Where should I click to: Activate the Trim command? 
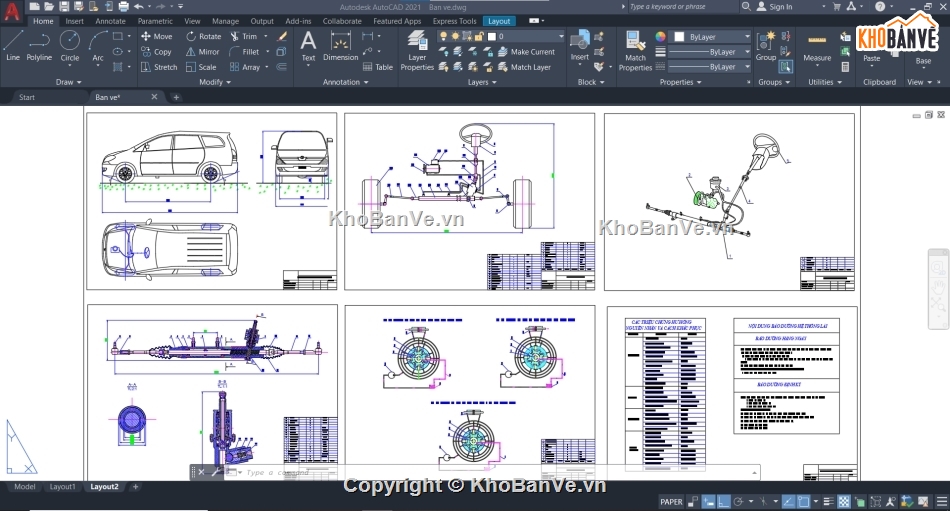click(x=244, y=36)
